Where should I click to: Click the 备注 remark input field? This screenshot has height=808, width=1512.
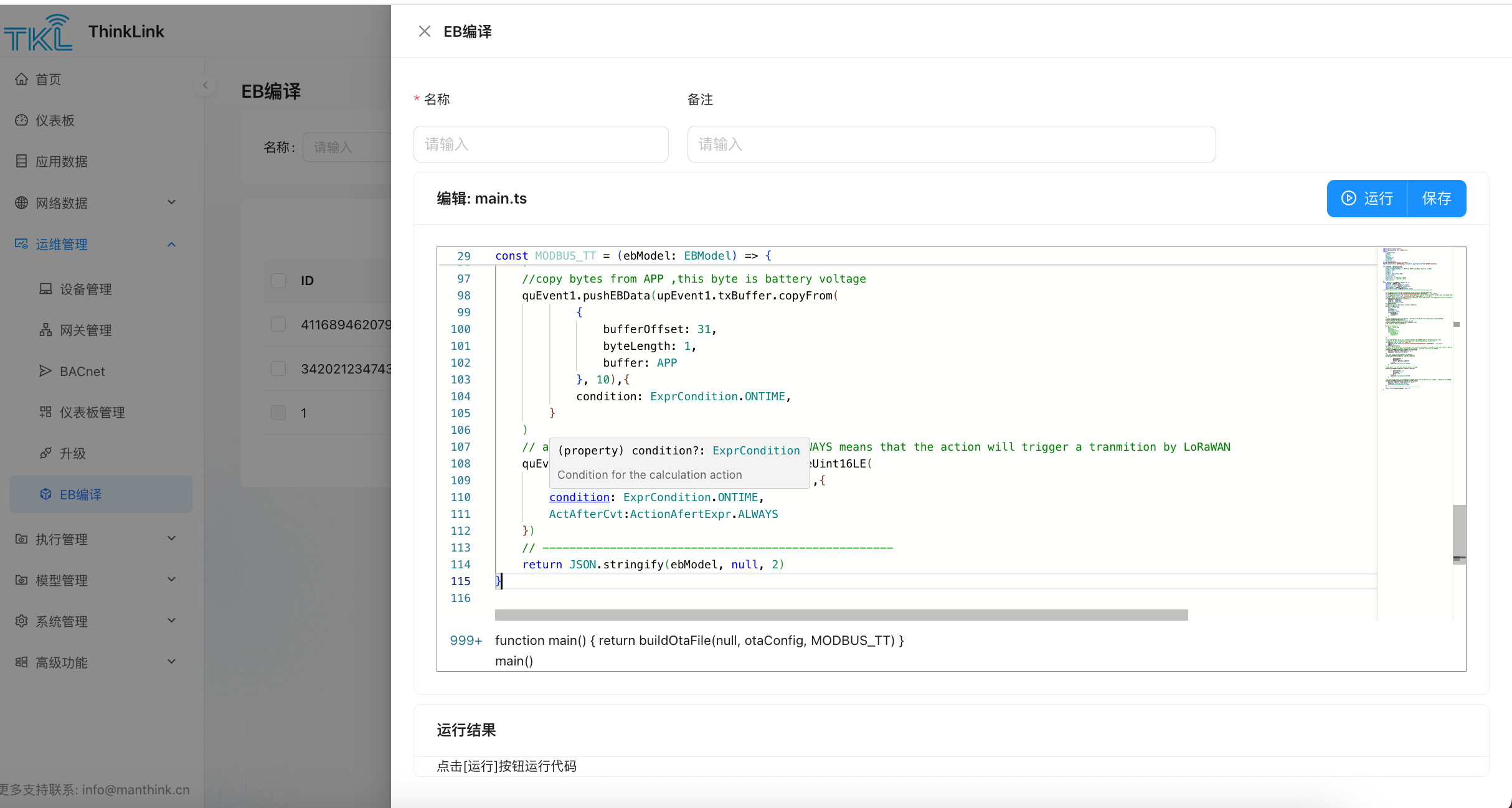coord(951,144)
